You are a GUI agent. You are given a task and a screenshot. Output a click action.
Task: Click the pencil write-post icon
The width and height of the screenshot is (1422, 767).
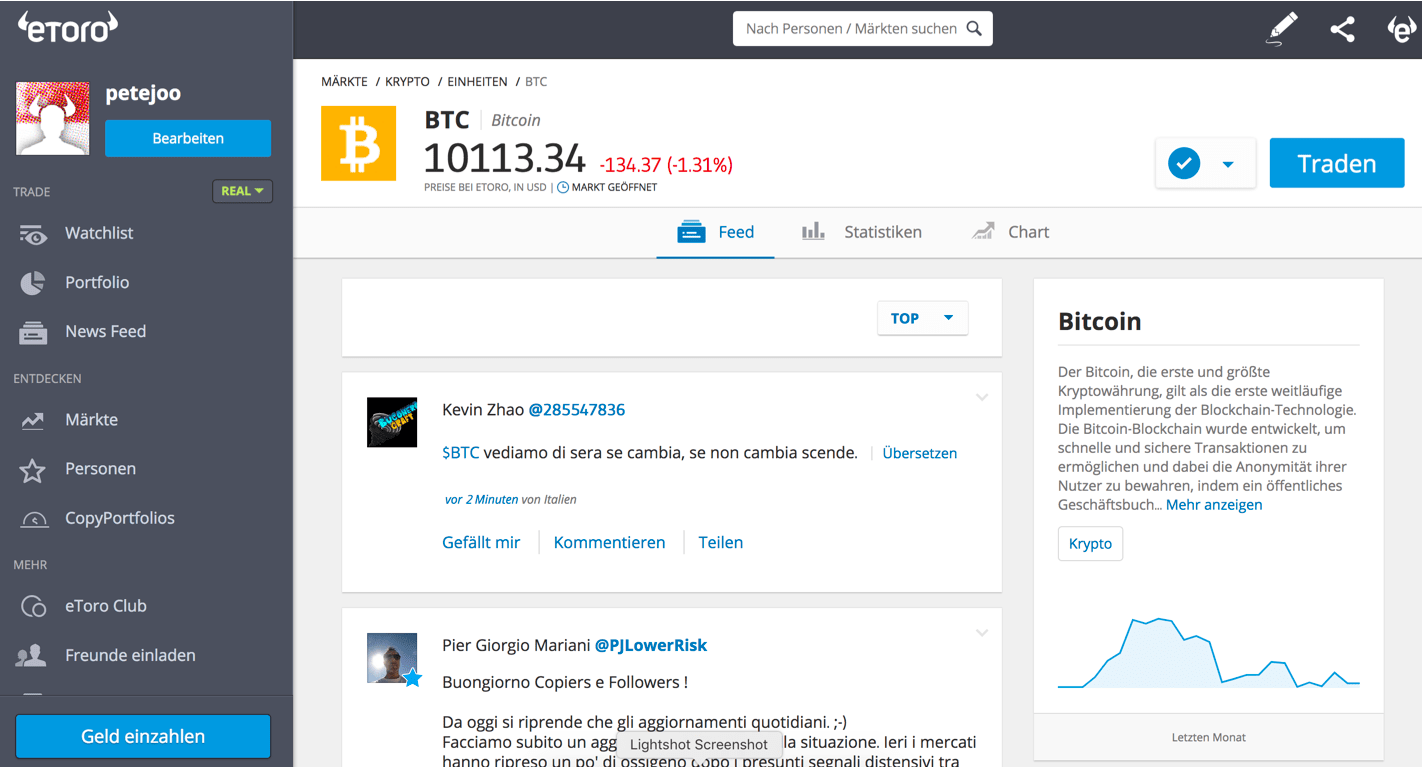1282,28
